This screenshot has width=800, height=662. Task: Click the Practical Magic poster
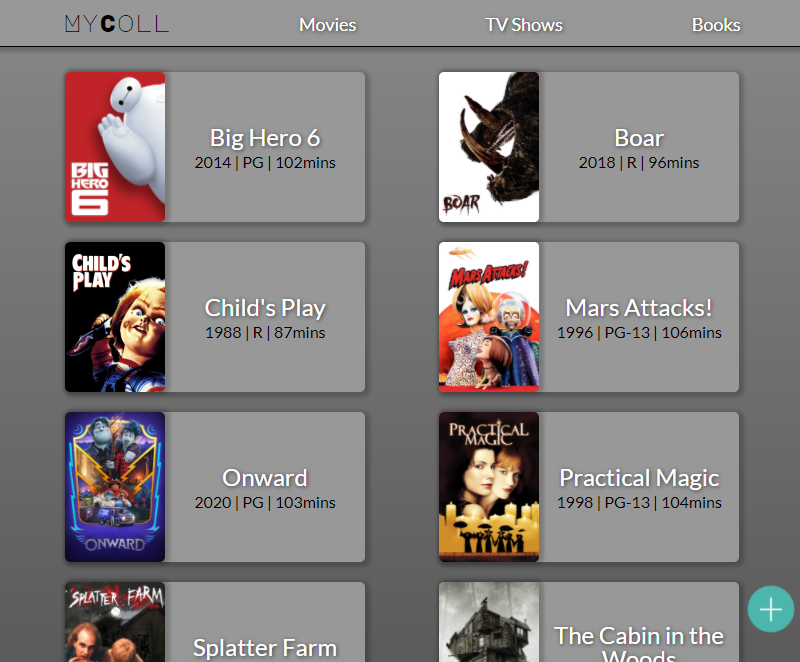(489, 487)
